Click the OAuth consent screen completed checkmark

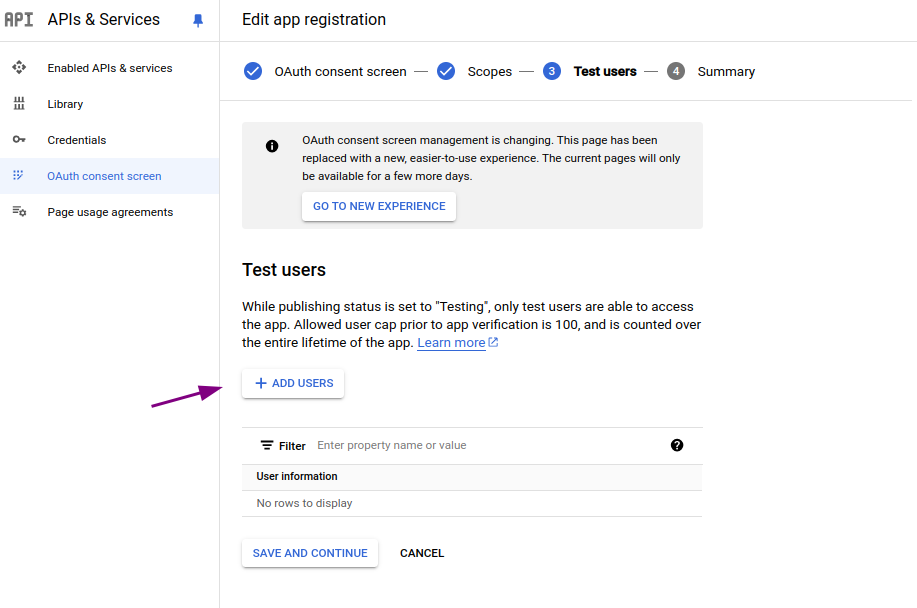click(252, 71)
